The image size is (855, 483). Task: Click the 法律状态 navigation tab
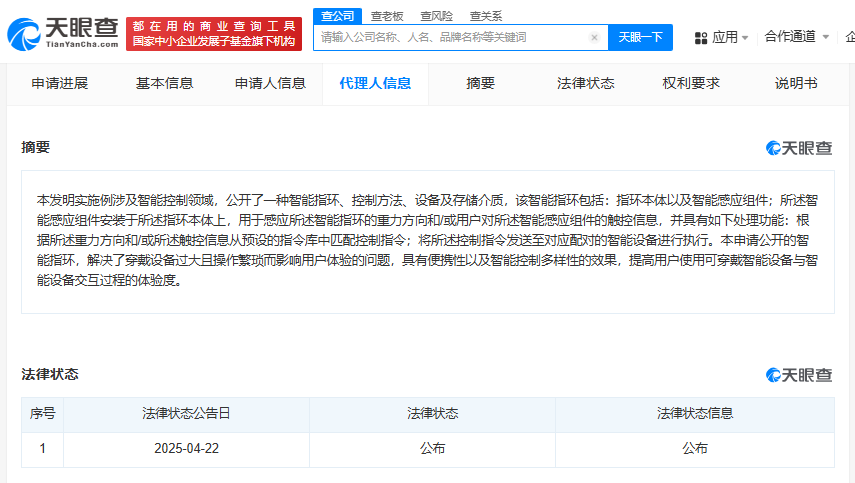(x=586, y=83)
